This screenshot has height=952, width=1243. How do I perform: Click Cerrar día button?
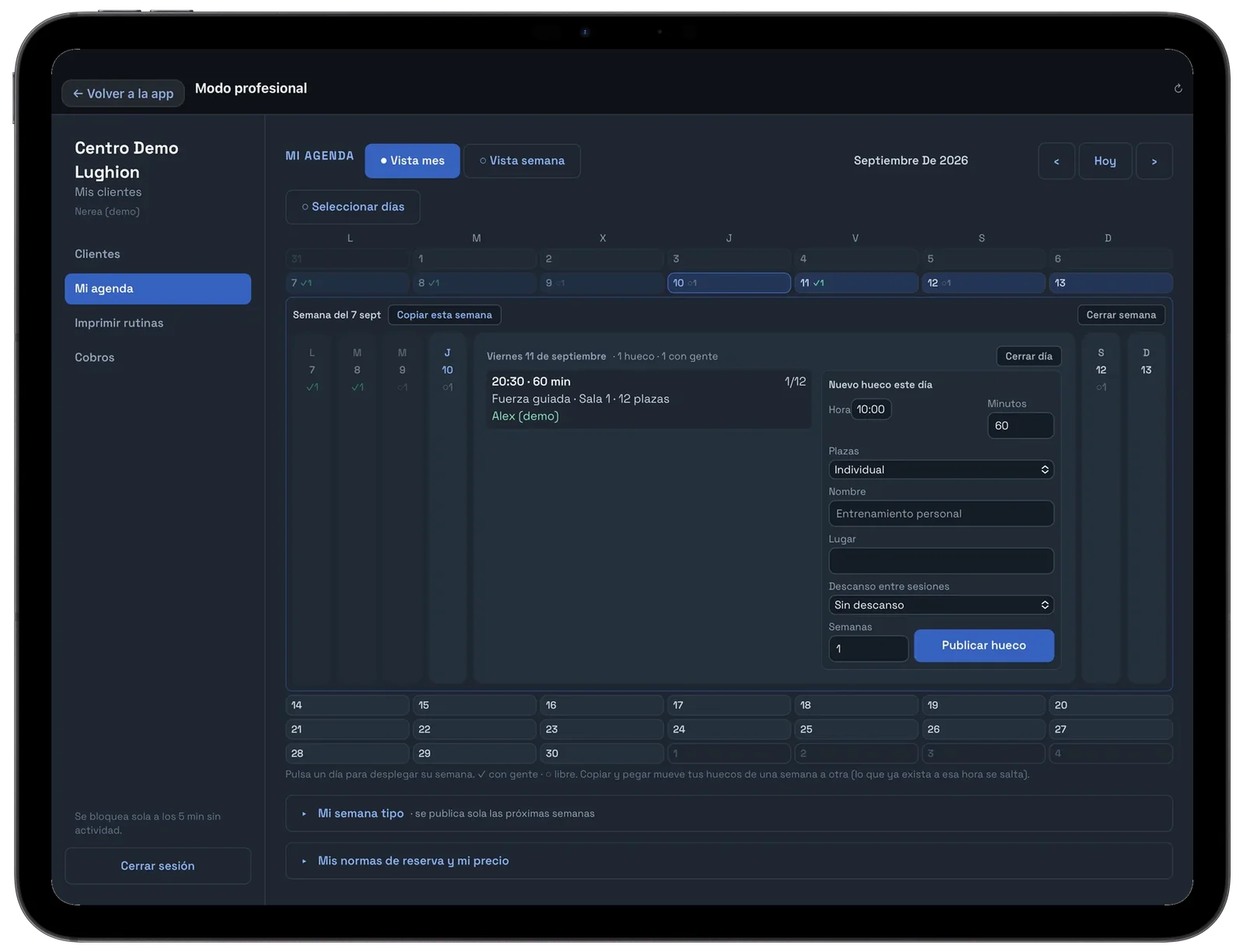pyautogui.click(x=1029, y=356)
